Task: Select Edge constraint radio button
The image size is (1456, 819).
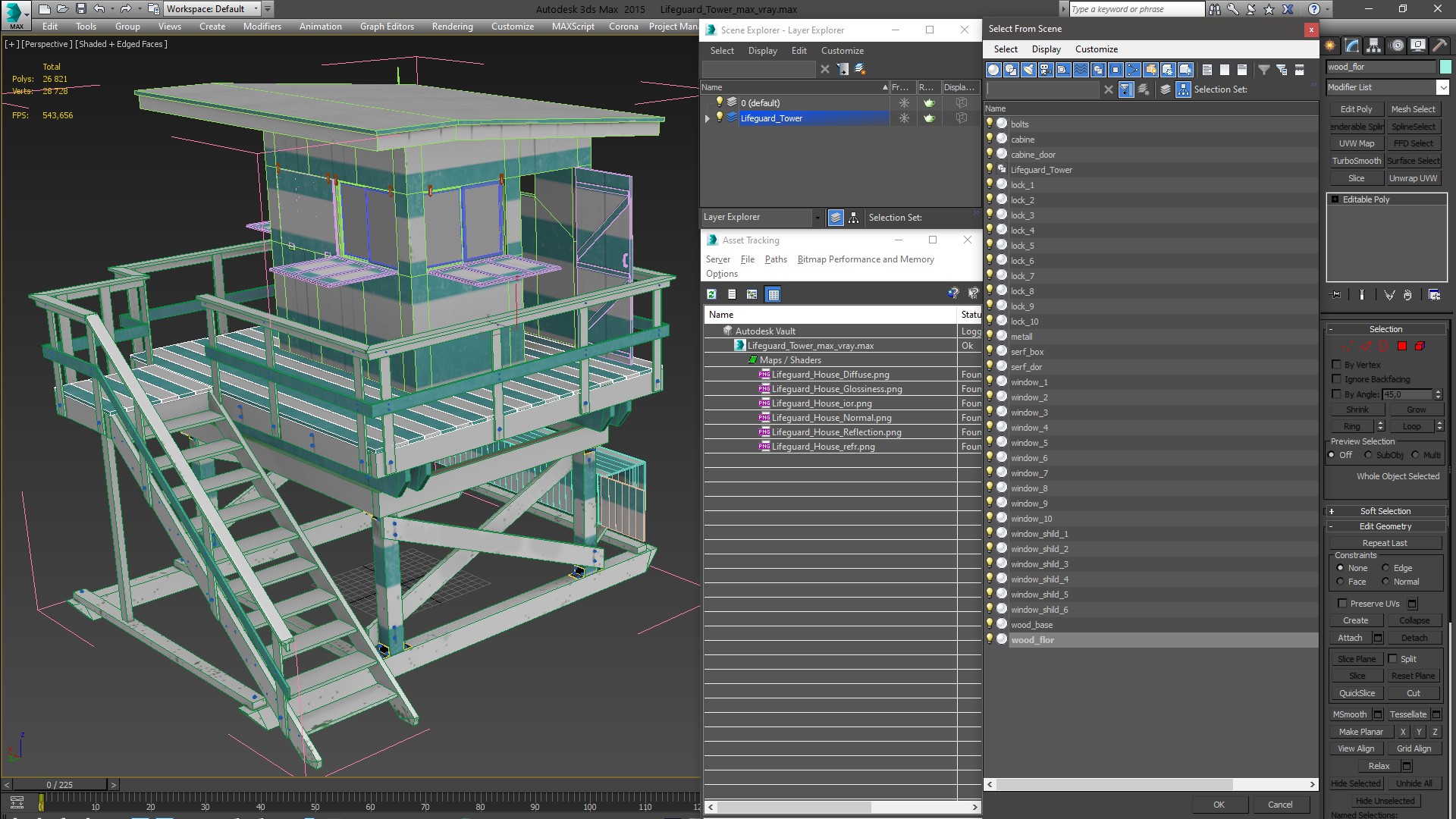Action: [1385, 568]
